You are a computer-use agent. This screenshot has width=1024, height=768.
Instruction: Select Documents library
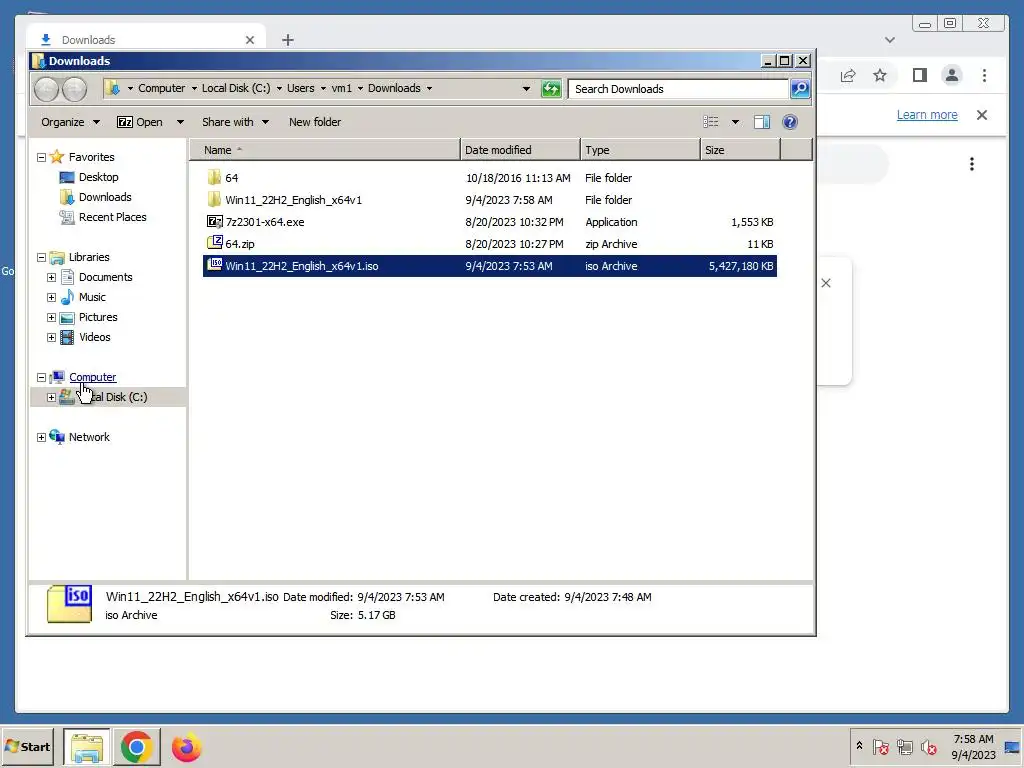click(x=105, y=277)
